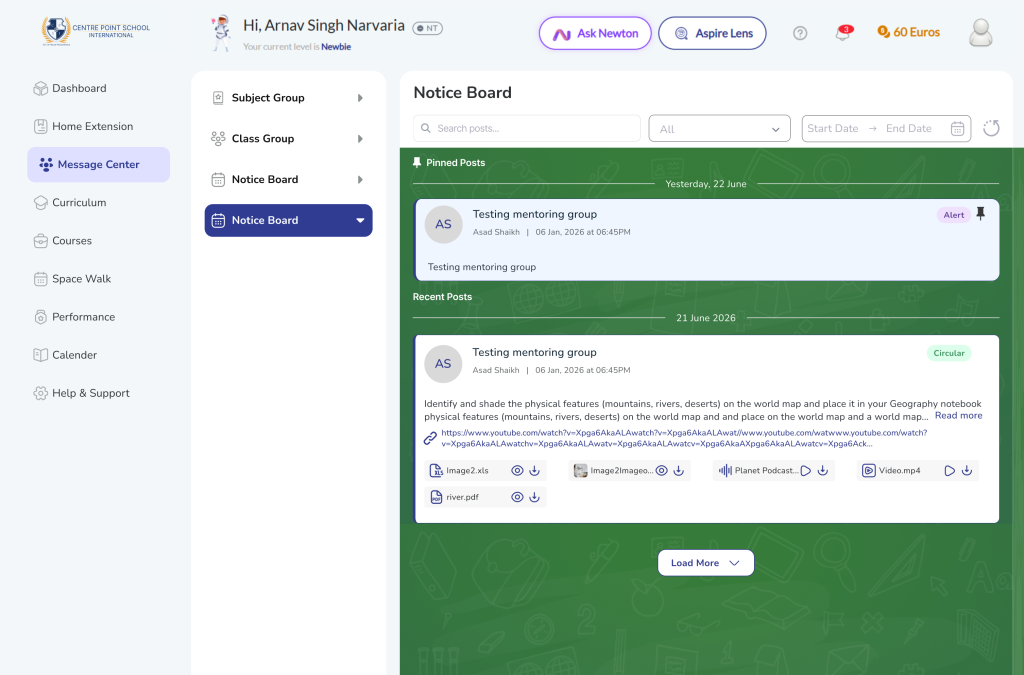
Task: Open Curriculum in the sidebar
Action: [79, 203]
